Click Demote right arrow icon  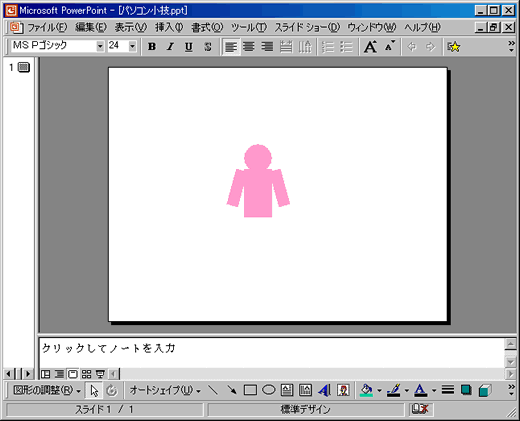coord(431,47)
